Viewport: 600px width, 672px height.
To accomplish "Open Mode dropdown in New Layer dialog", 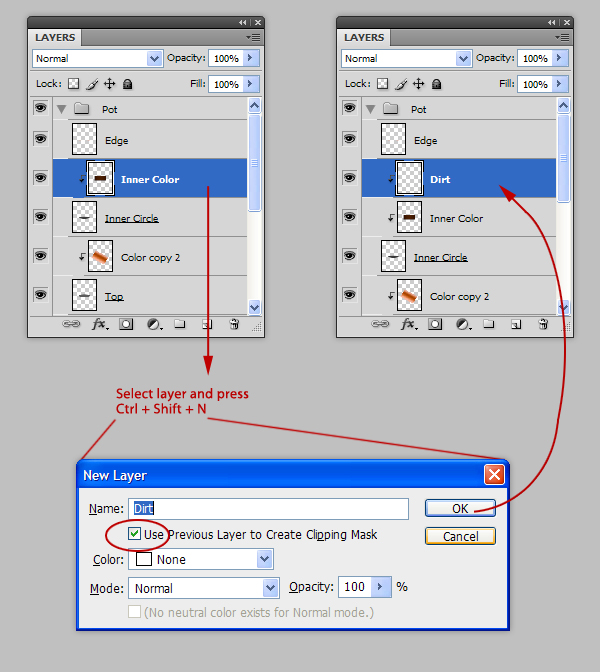I will point(269,588).
